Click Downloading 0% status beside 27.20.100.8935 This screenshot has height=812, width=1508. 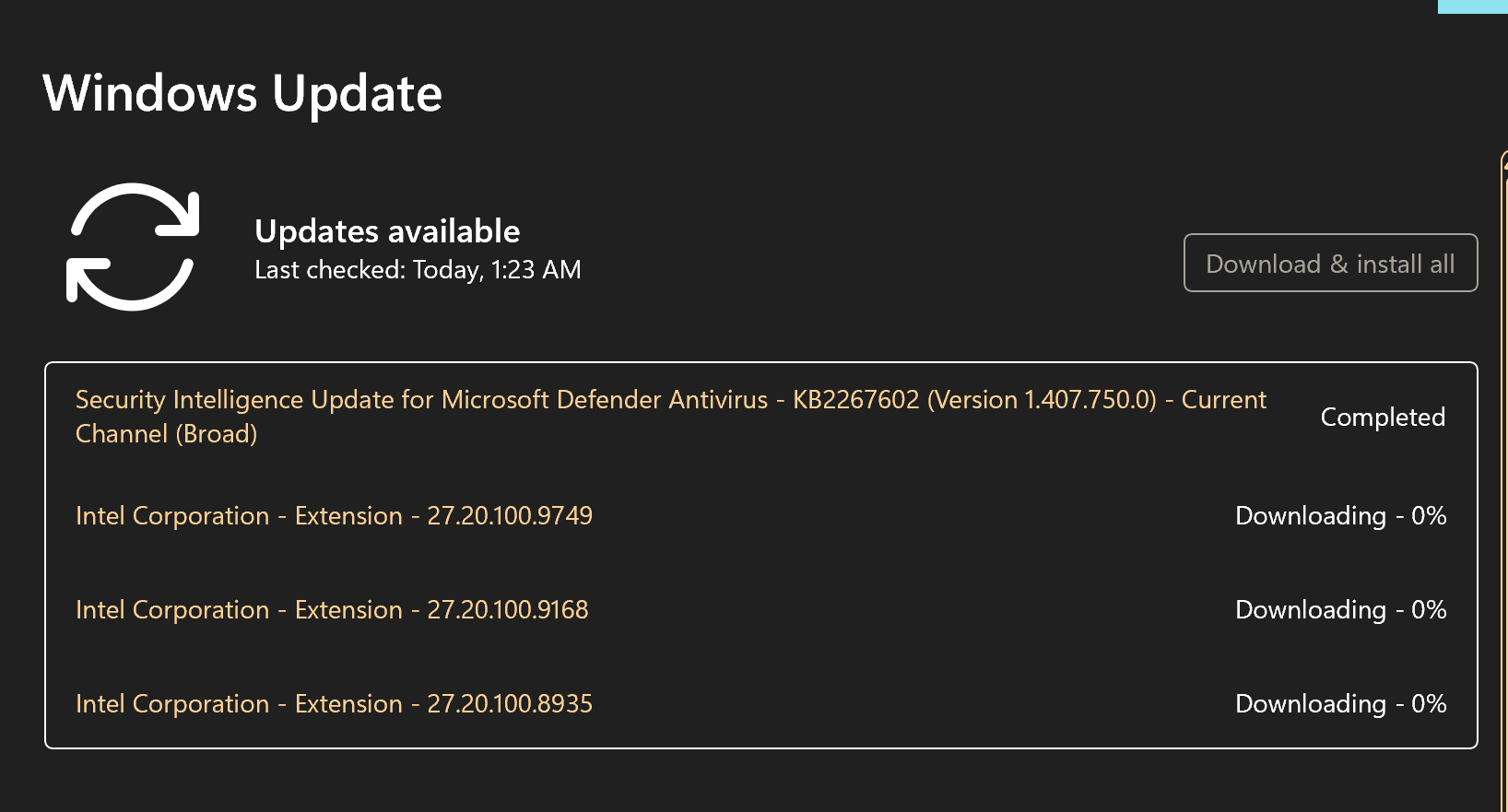1340,704
